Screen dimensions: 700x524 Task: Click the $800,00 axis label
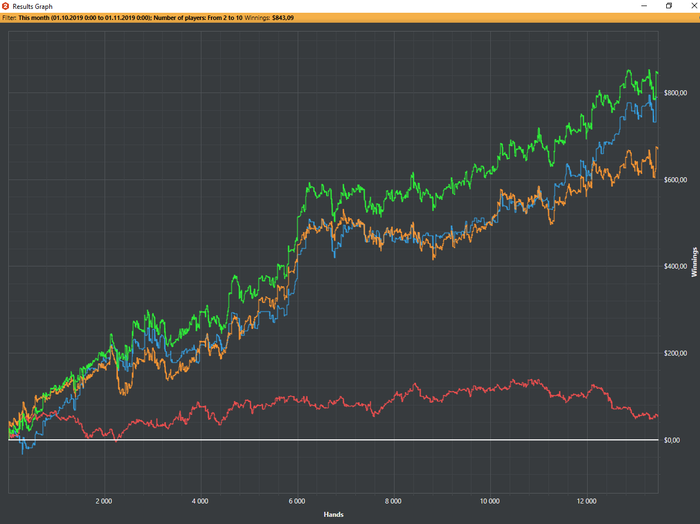coord(675,93)
